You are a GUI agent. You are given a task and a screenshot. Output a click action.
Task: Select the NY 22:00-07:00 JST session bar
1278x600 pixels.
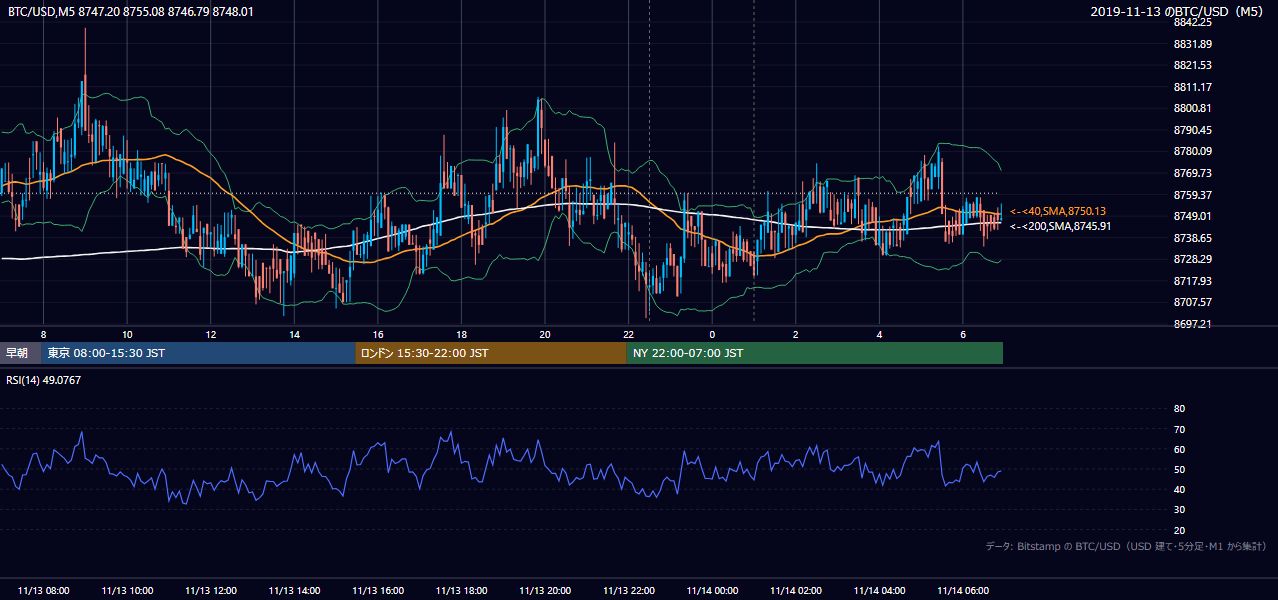pos(815,353)
